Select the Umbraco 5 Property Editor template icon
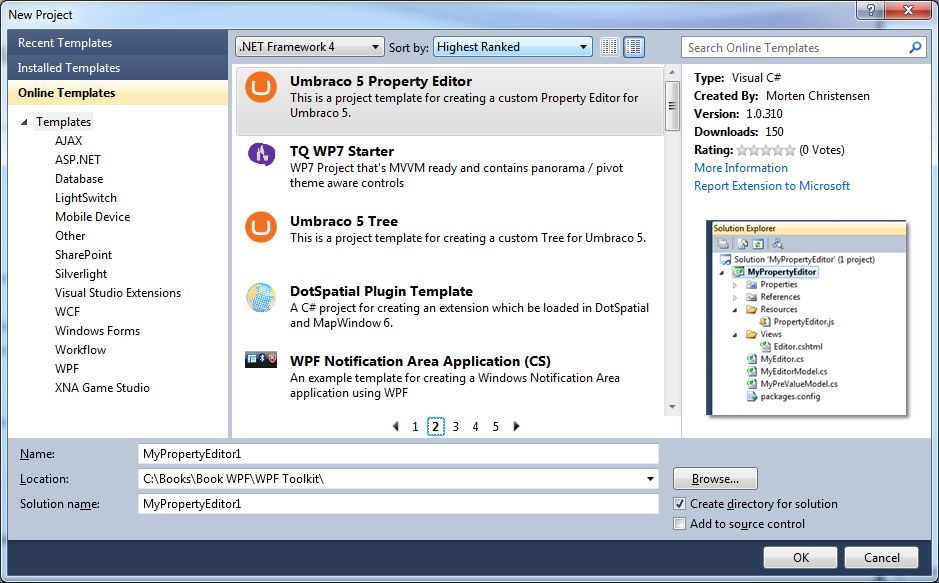Image resolution: width=939 pixels, height=583 pixels. pyautogui.click(x=260, y=87)
